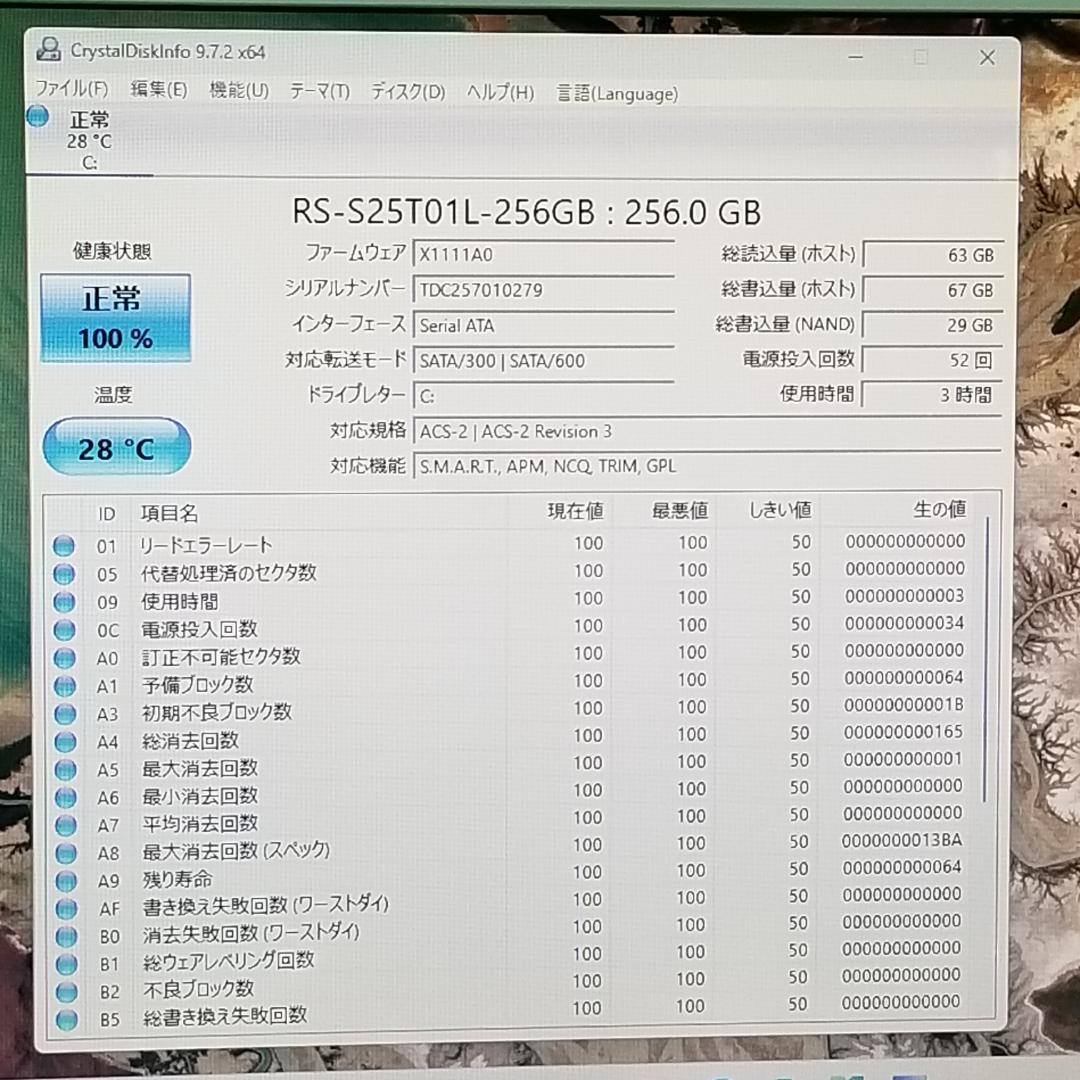Click the status icon for 不良ブロック数
Screen dimensions: 1080x1080
64,988
